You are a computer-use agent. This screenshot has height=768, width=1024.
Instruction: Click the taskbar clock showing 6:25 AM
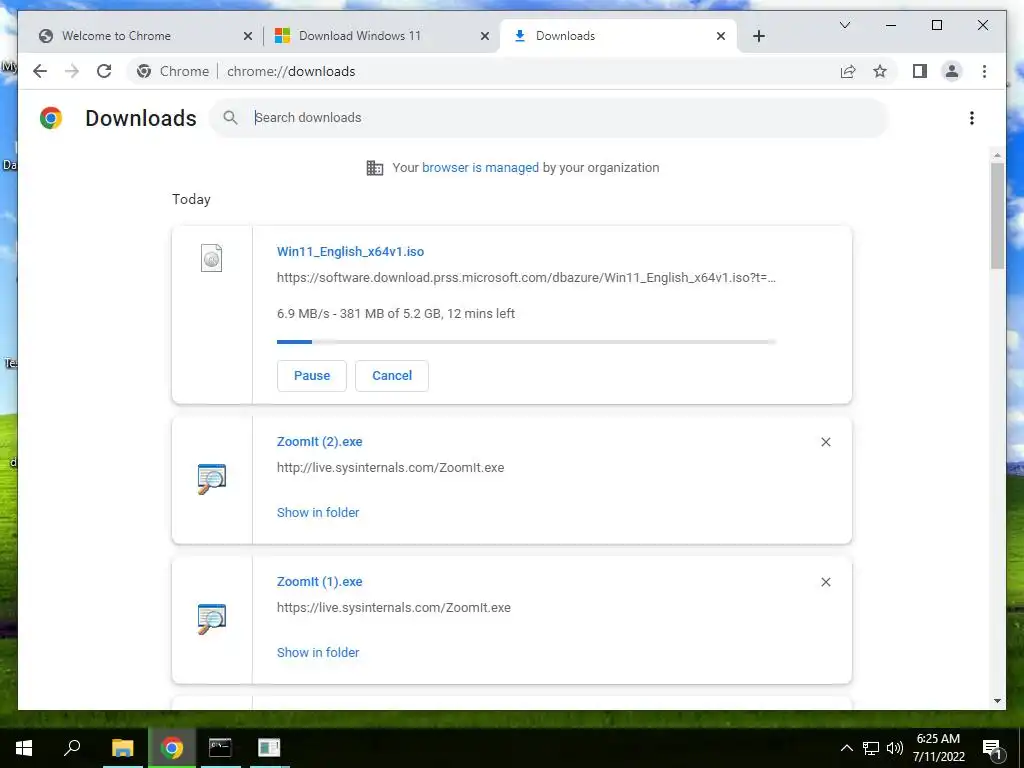tap(939, 748)
